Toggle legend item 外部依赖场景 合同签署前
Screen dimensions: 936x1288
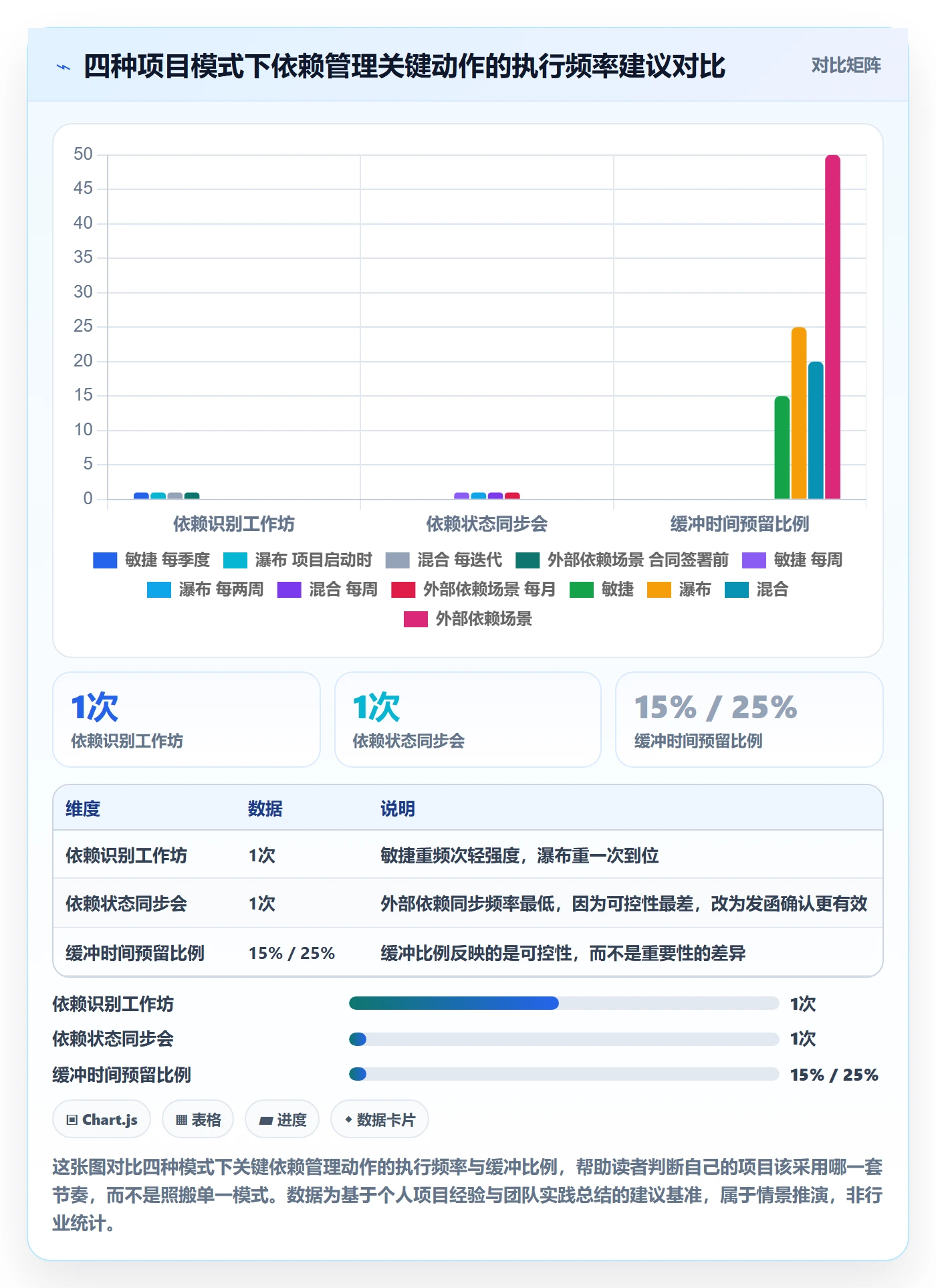click(622, 560)
